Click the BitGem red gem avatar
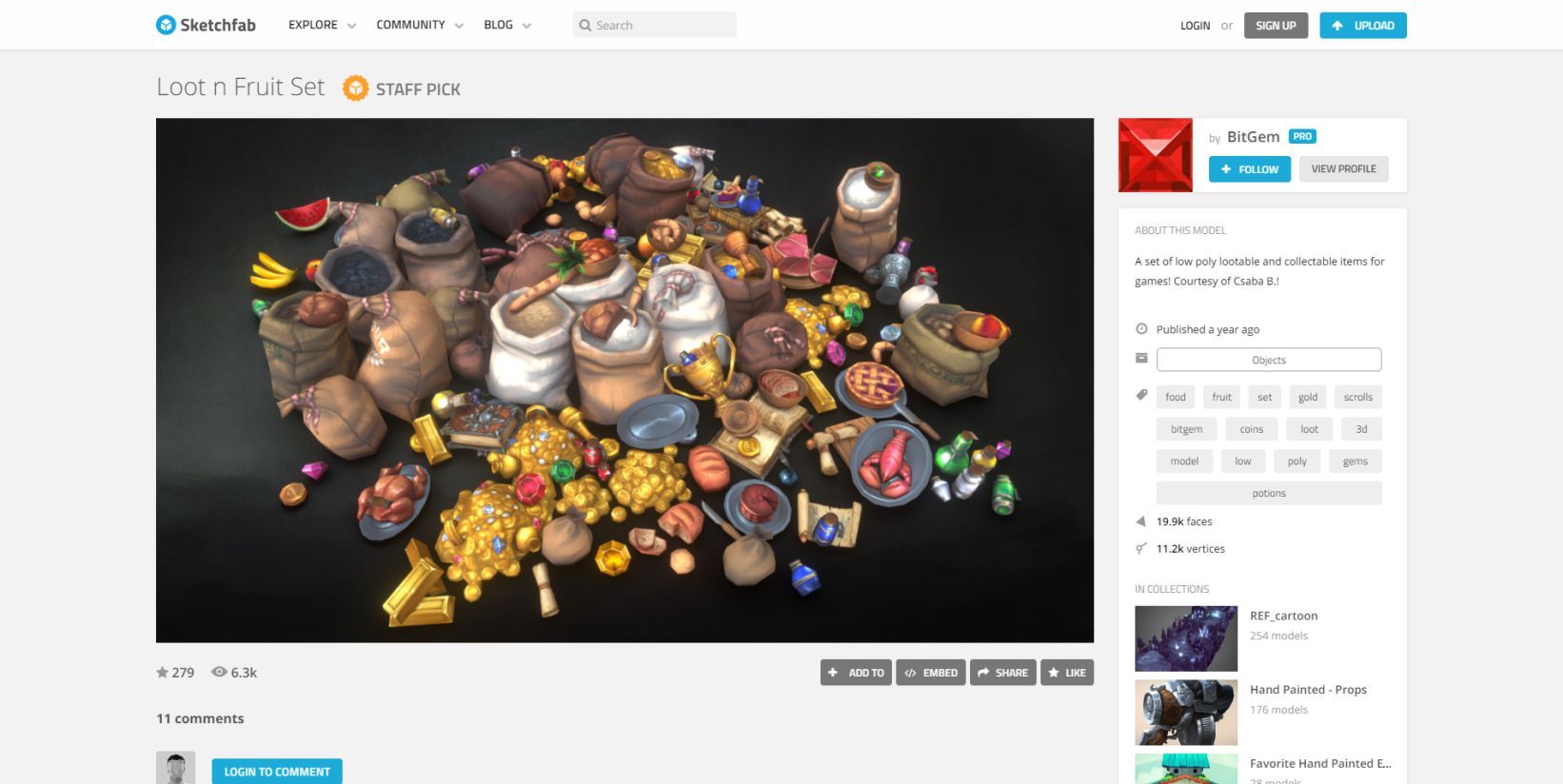The height and width of the screenshot is (784, 1563). click(1155, 155)
